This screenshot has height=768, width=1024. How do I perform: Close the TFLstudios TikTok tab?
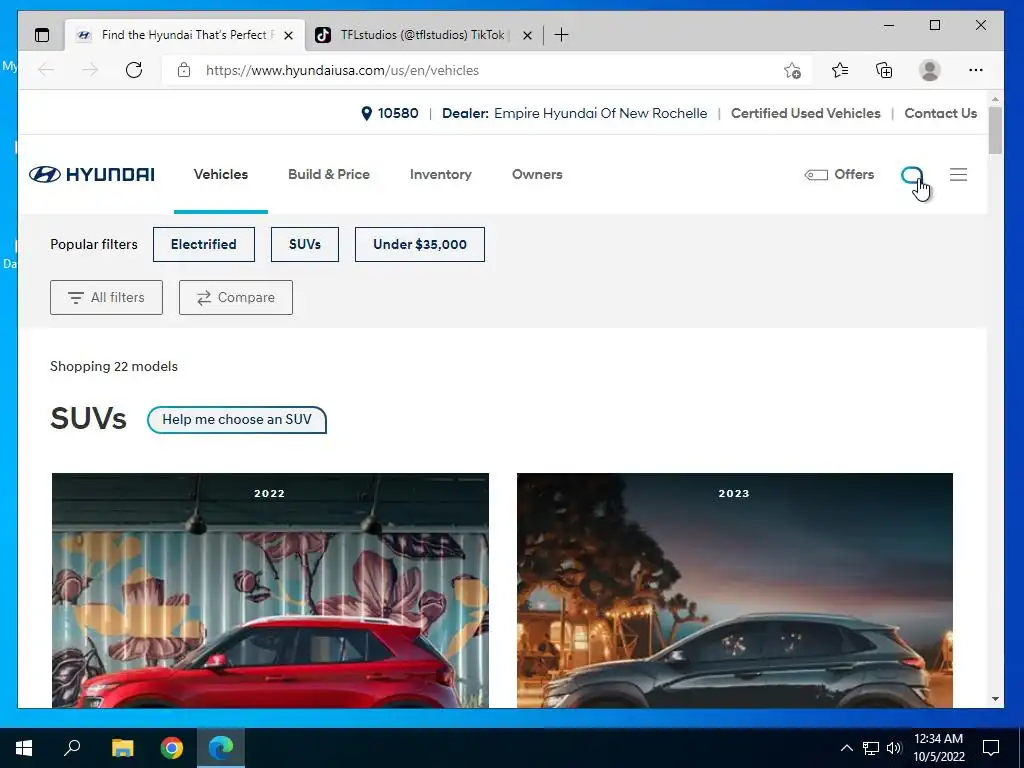coord(527,35)
